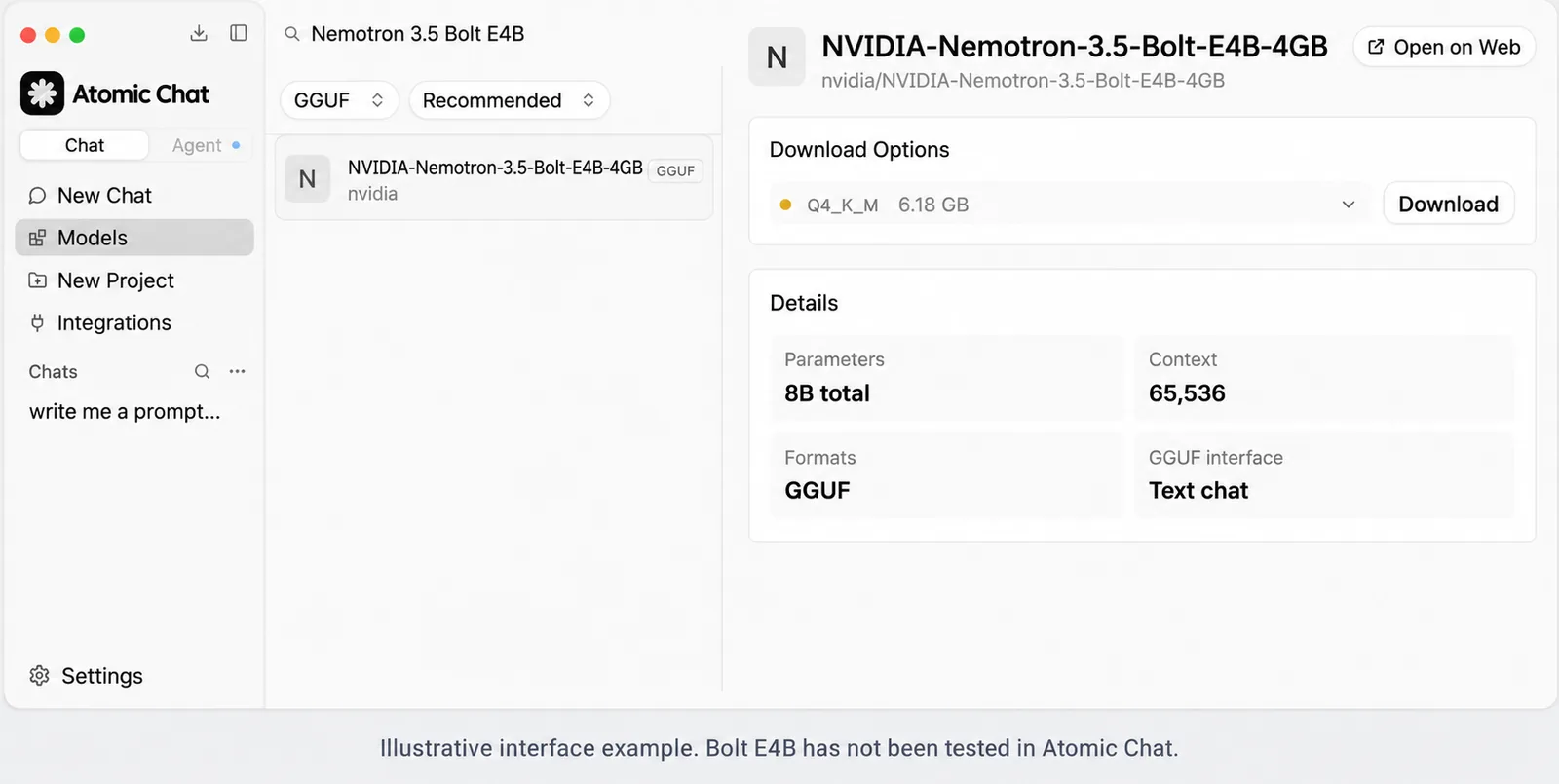The width and height of the screenshot is (1559, 784).
Task: Click the N avatar in the model list row
Action: pos(307,179)
